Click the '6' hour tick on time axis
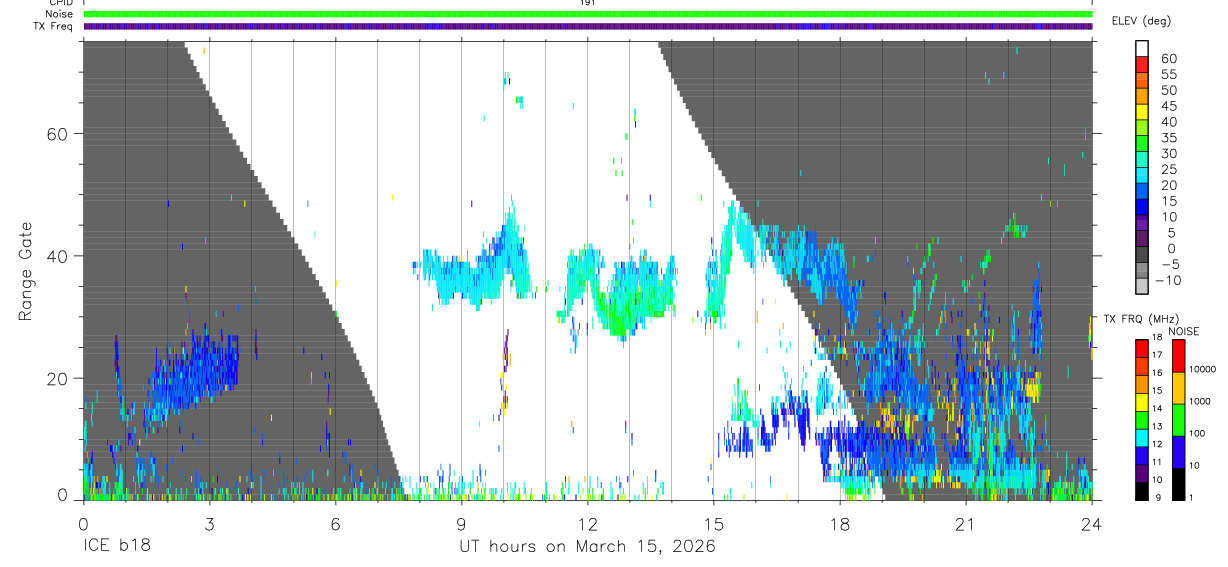 pos(335,524)
